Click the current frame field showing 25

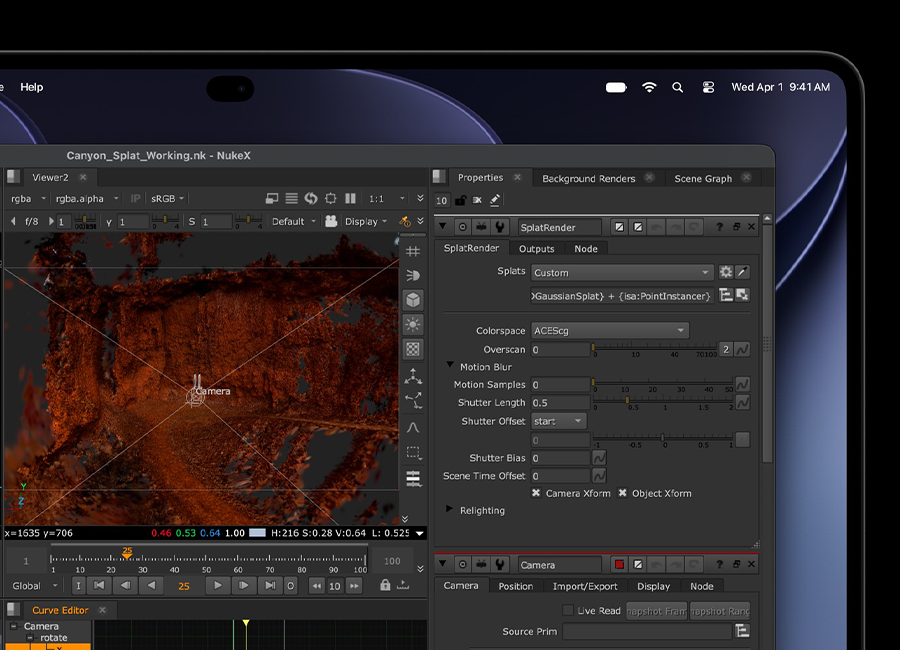[x=184, y=586]
